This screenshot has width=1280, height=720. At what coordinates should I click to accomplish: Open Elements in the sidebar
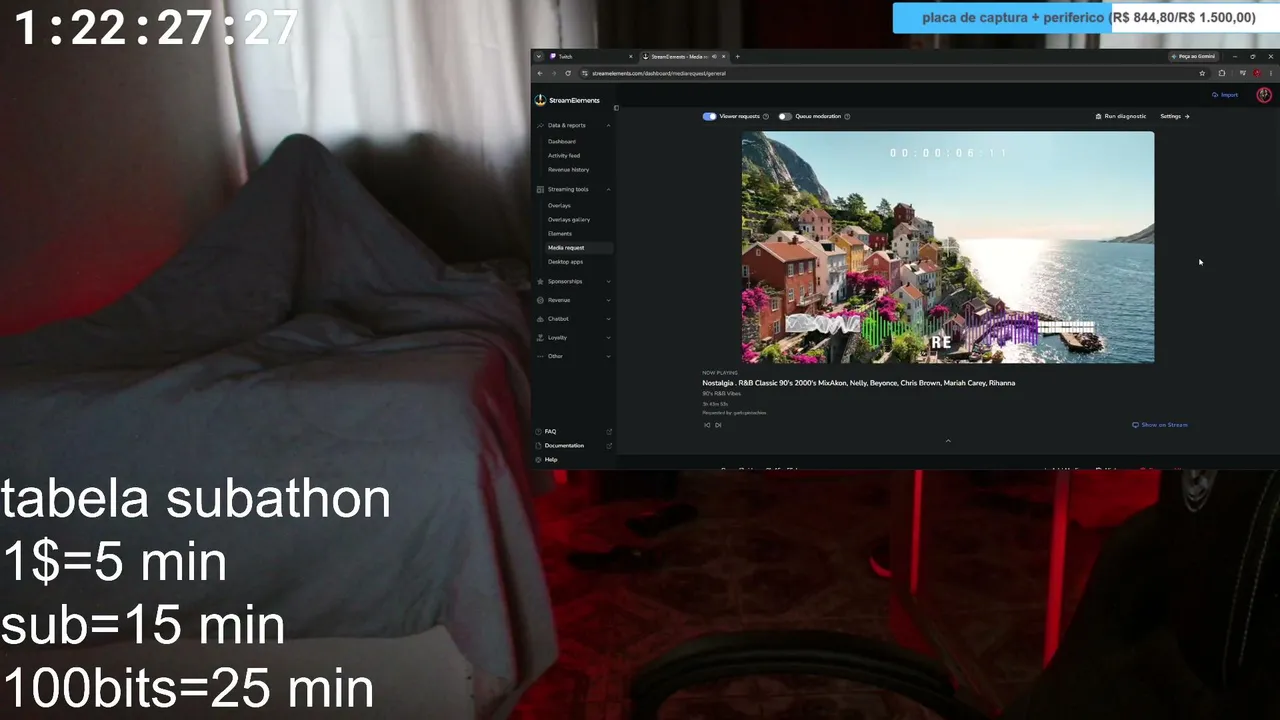coord(560,234)
